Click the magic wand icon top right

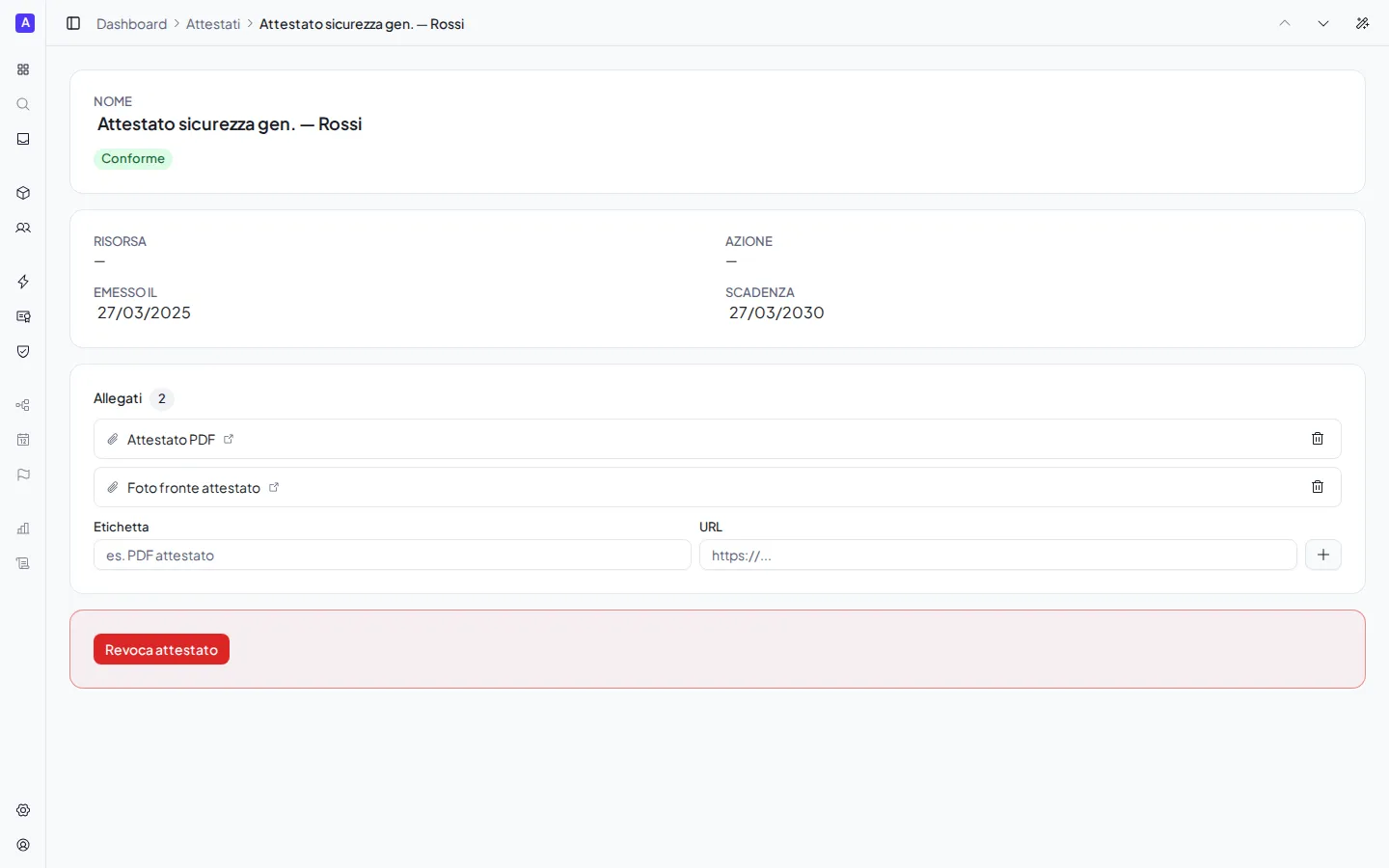pos(1362,23)
